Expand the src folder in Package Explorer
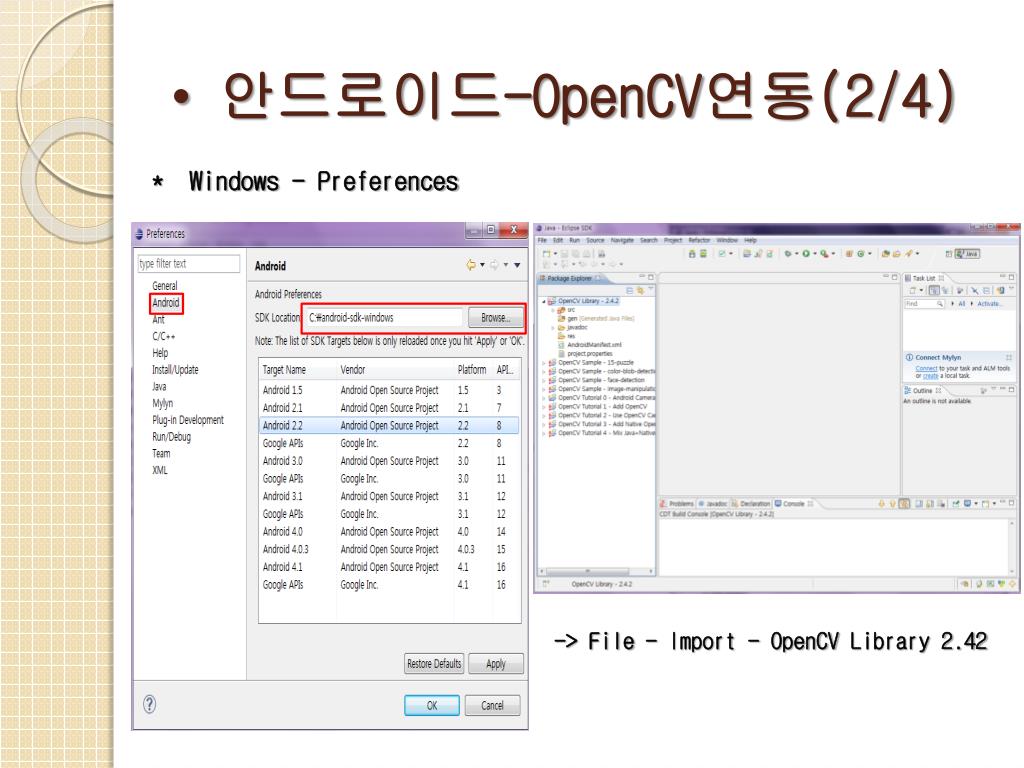The height and width of the screenshot is (768, 1024). click(552, 310)
